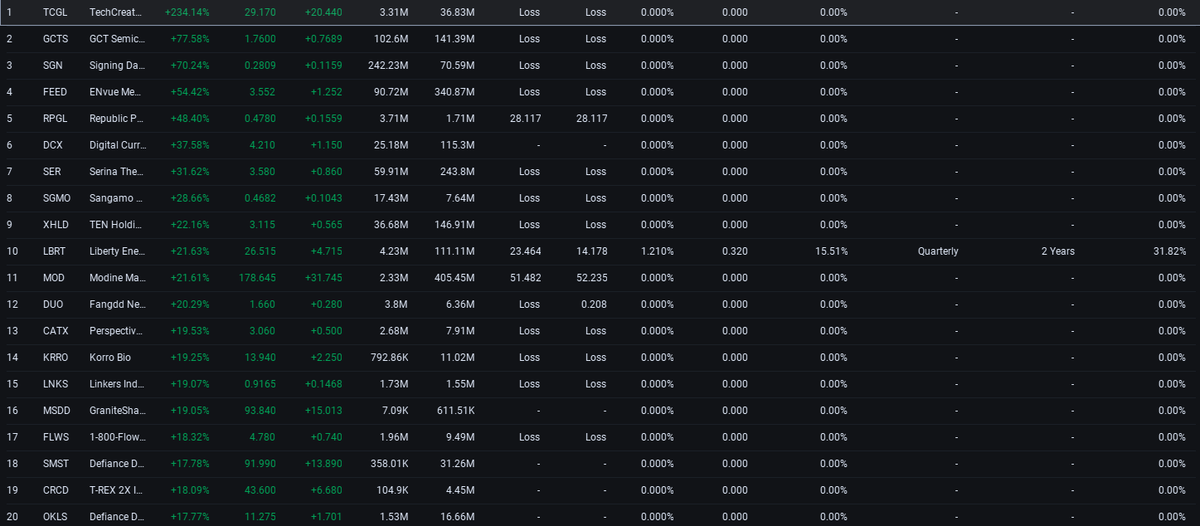Select the GCT Semic… company name
This screenshot has height=526, width=1200.
click(116, 39)
